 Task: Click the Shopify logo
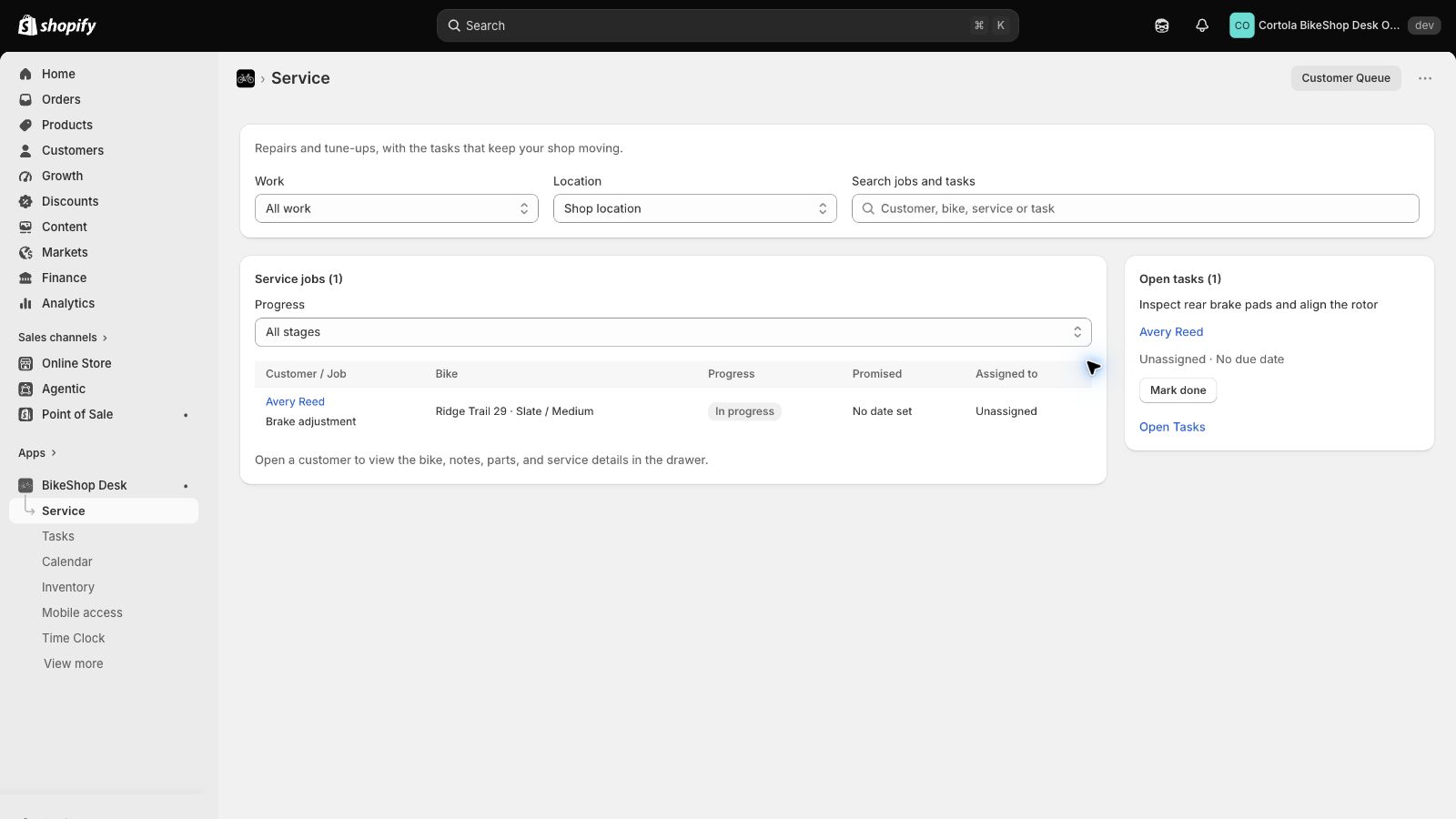click(57, 25)
